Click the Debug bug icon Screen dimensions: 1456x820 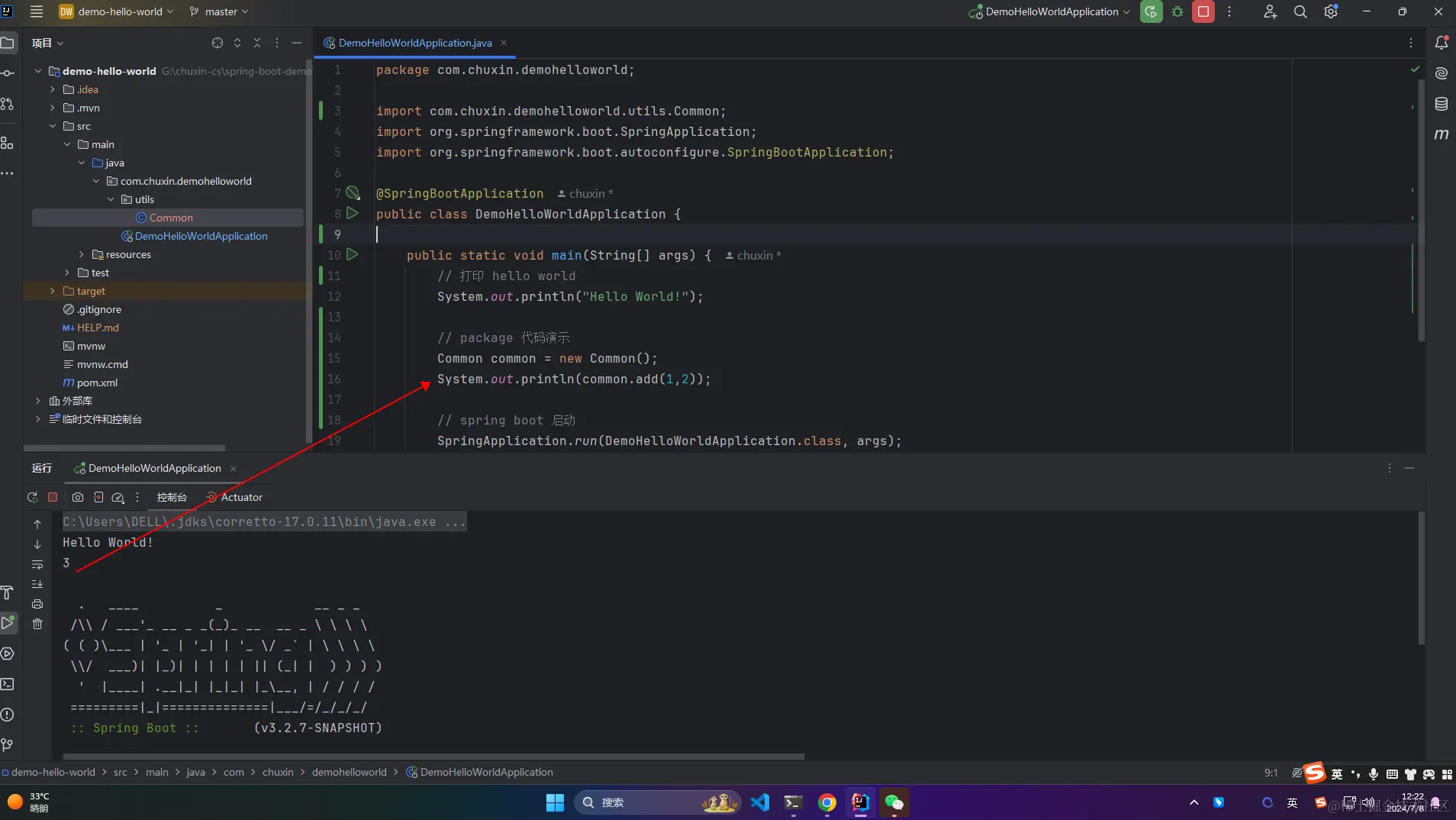1177,11
